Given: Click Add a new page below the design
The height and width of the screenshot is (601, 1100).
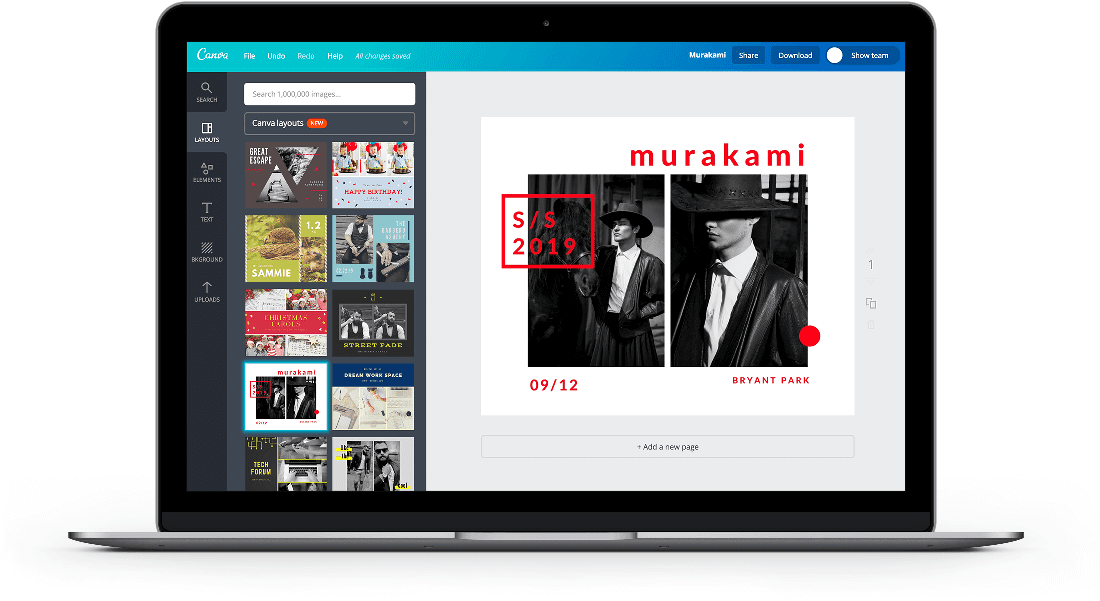Looking at the screenshot, I should click(667, 446).
